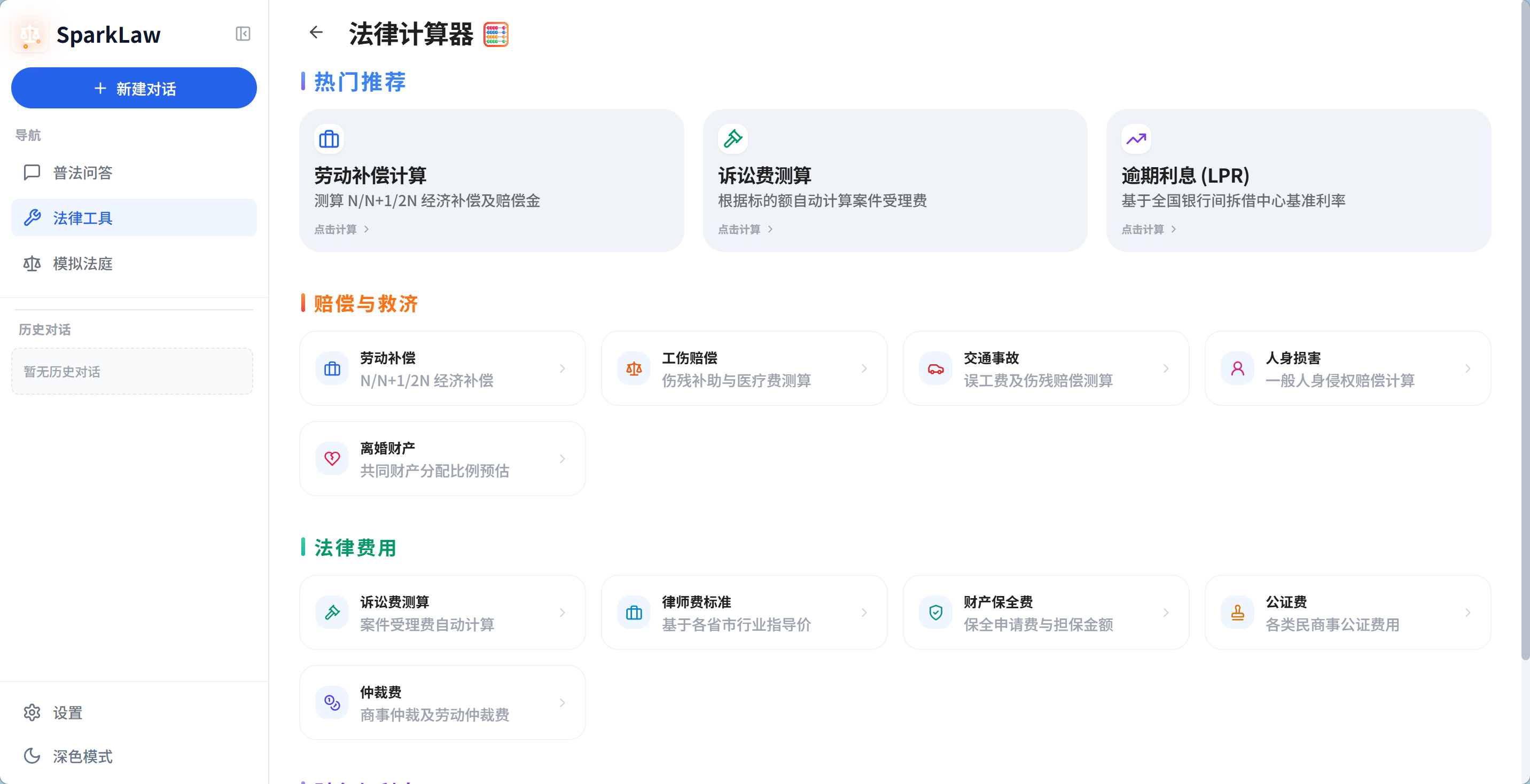Click the briefcase icon of 劳动补偿 row
The width and height of the screenshot is (1530, 784).
(332, 369)
